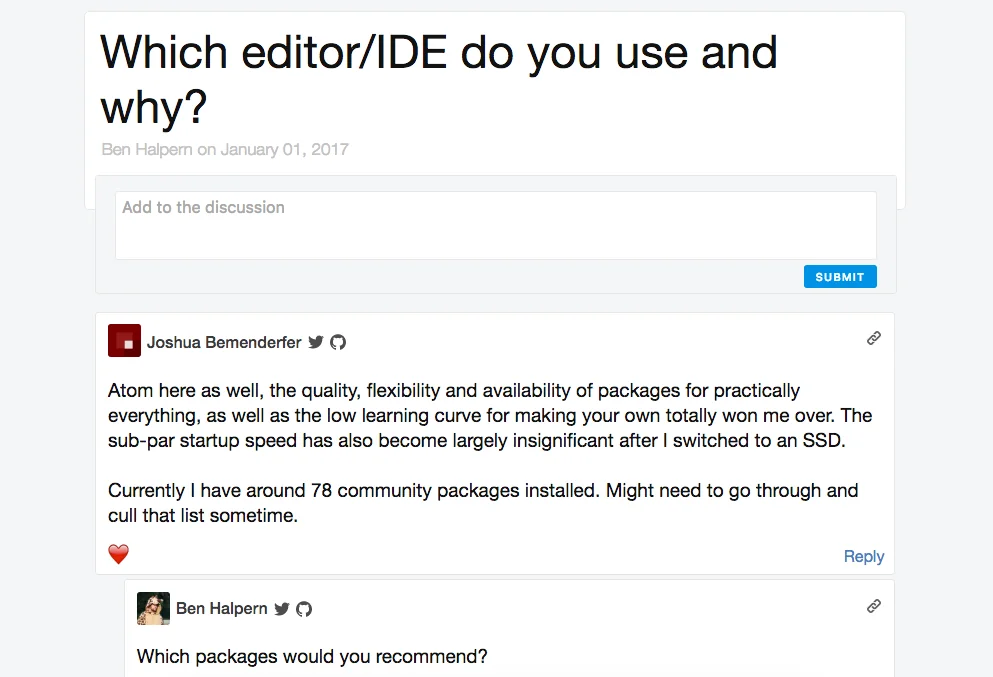The image size is (993, 677).
Task: Focus the 'Add to the discussion' comment box
Action: point(495,224)
